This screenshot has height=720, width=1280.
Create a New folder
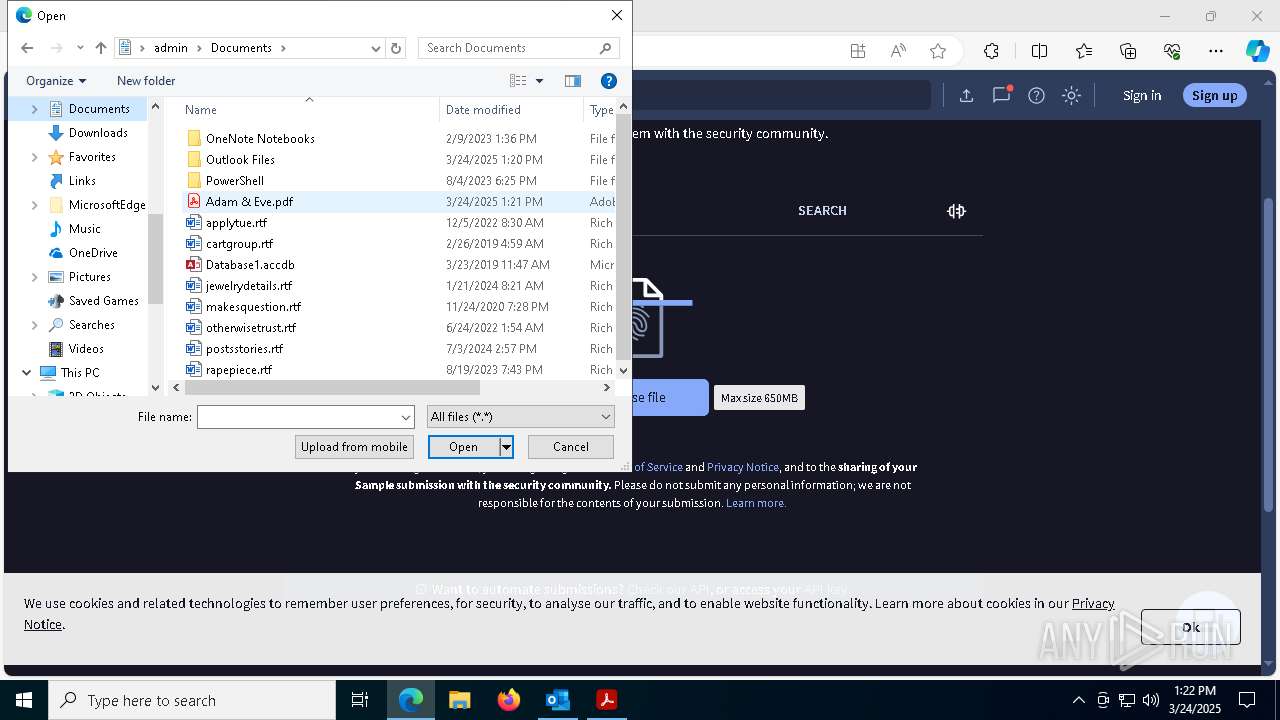(146, 81)
